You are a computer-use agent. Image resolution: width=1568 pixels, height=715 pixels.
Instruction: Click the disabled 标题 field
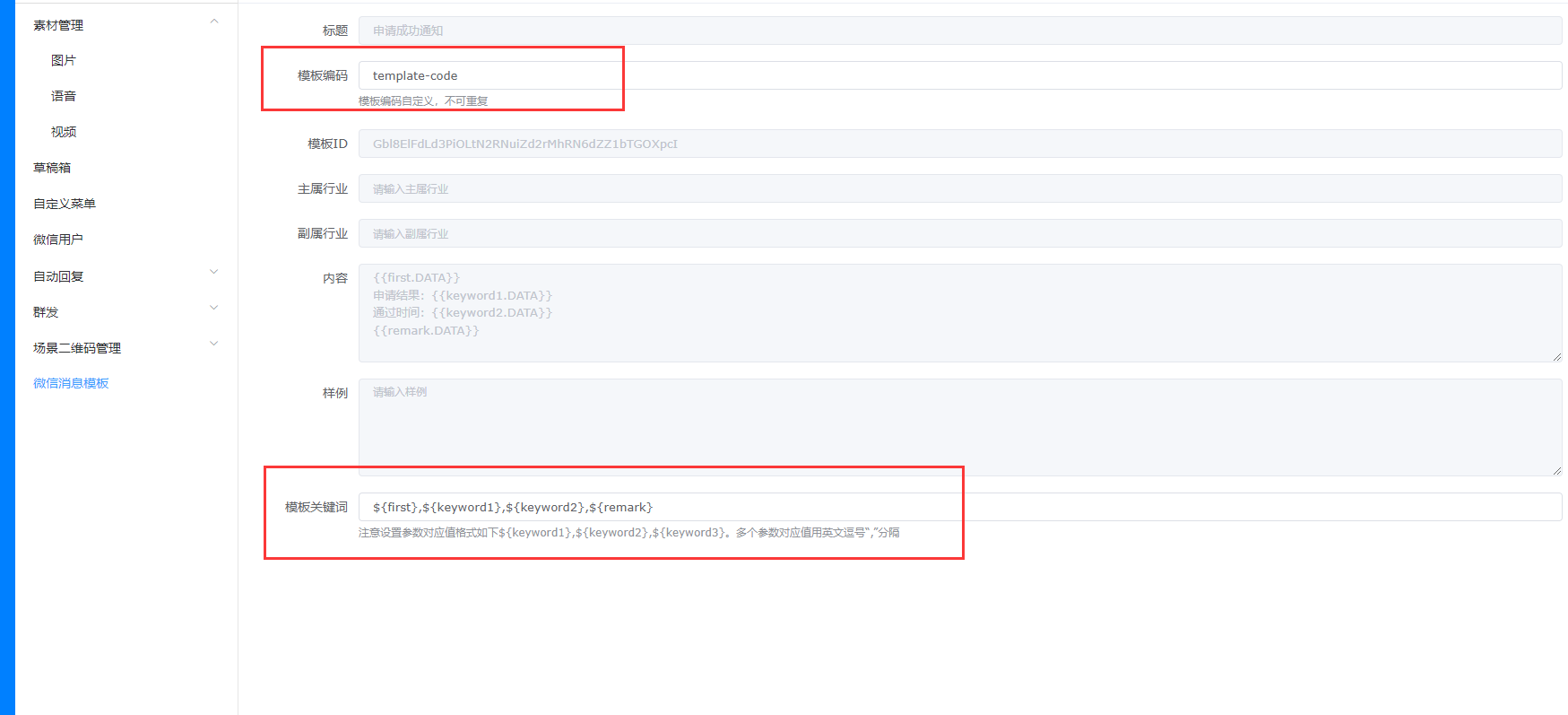[x=959, y=31]
